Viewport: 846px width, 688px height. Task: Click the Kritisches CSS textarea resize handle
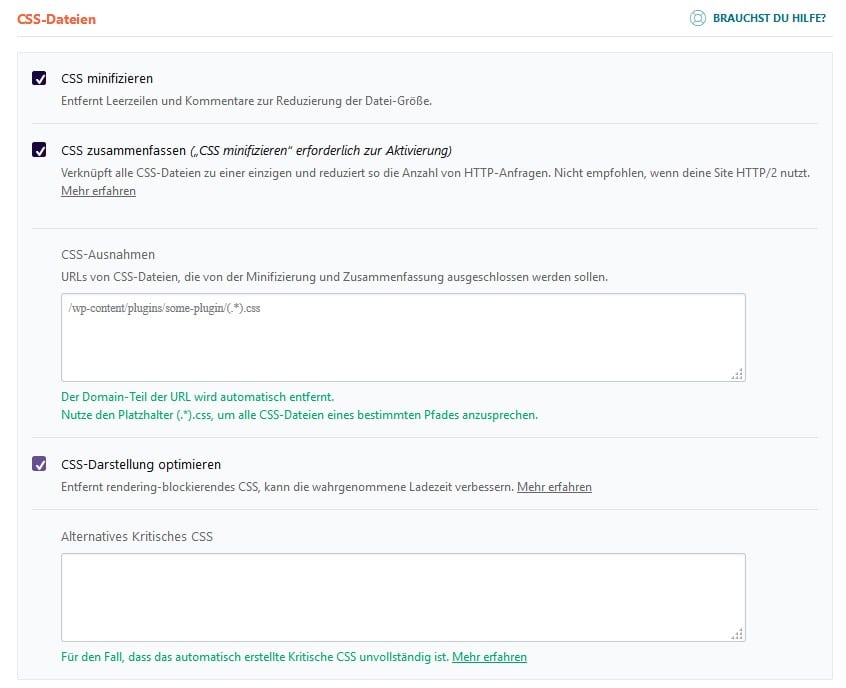pos(738,634)
